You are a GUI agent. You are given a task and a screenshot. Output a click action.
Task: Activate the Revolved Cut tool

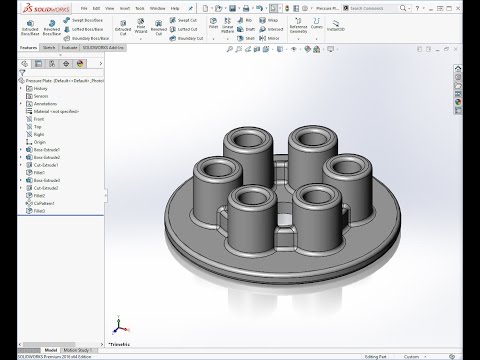click(x=159, y=27)
